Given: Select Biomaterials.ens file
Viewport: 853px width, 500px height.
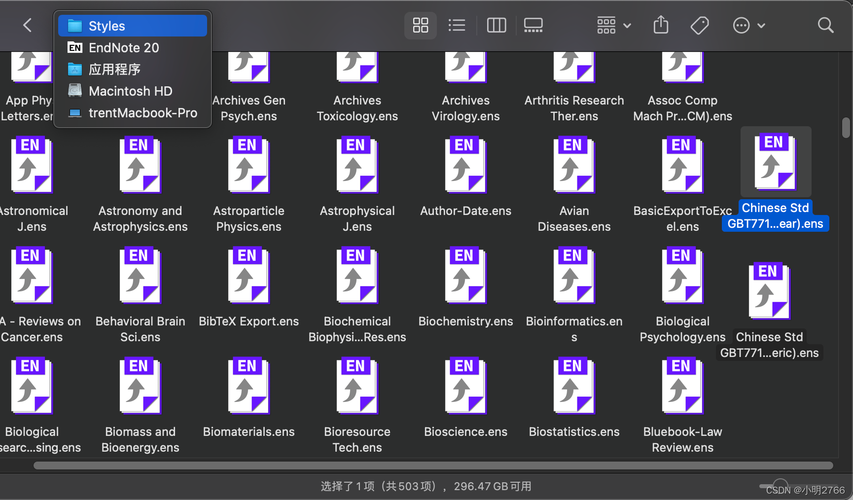Looking at the screenshot, I should (x=249, y=398).
